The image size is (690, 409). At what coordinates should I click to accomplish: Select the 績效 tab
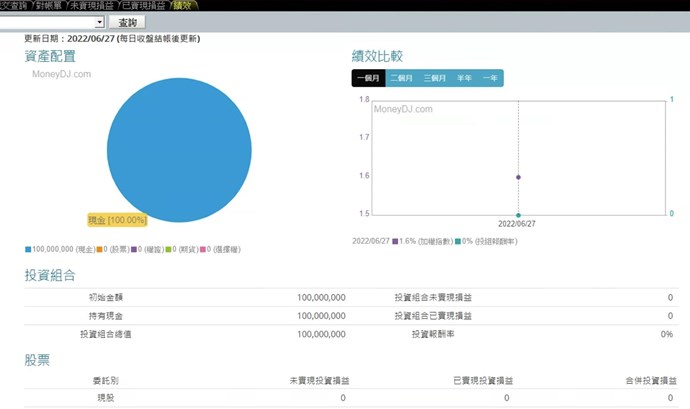click(x=184, y=5)
